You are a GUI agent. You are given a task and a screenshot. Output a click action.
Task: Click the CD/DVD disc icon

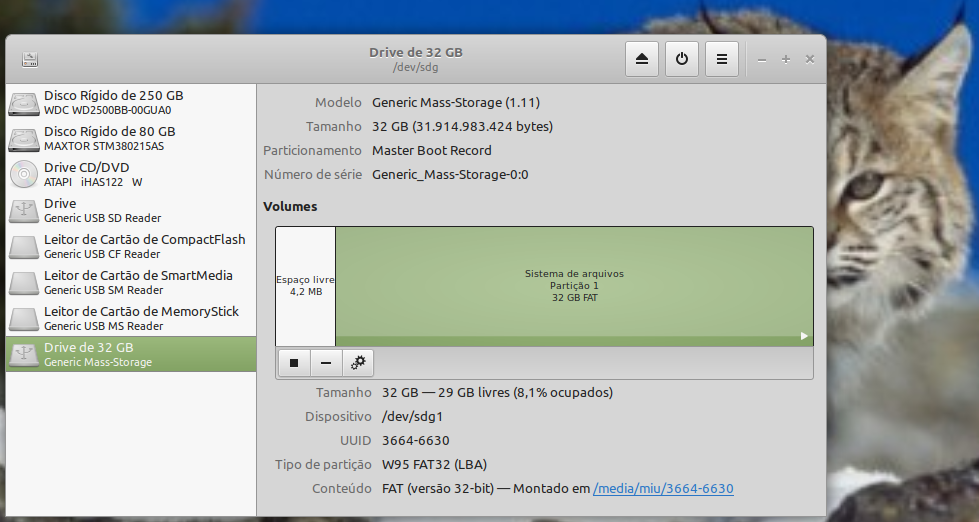tap(24, 174)
